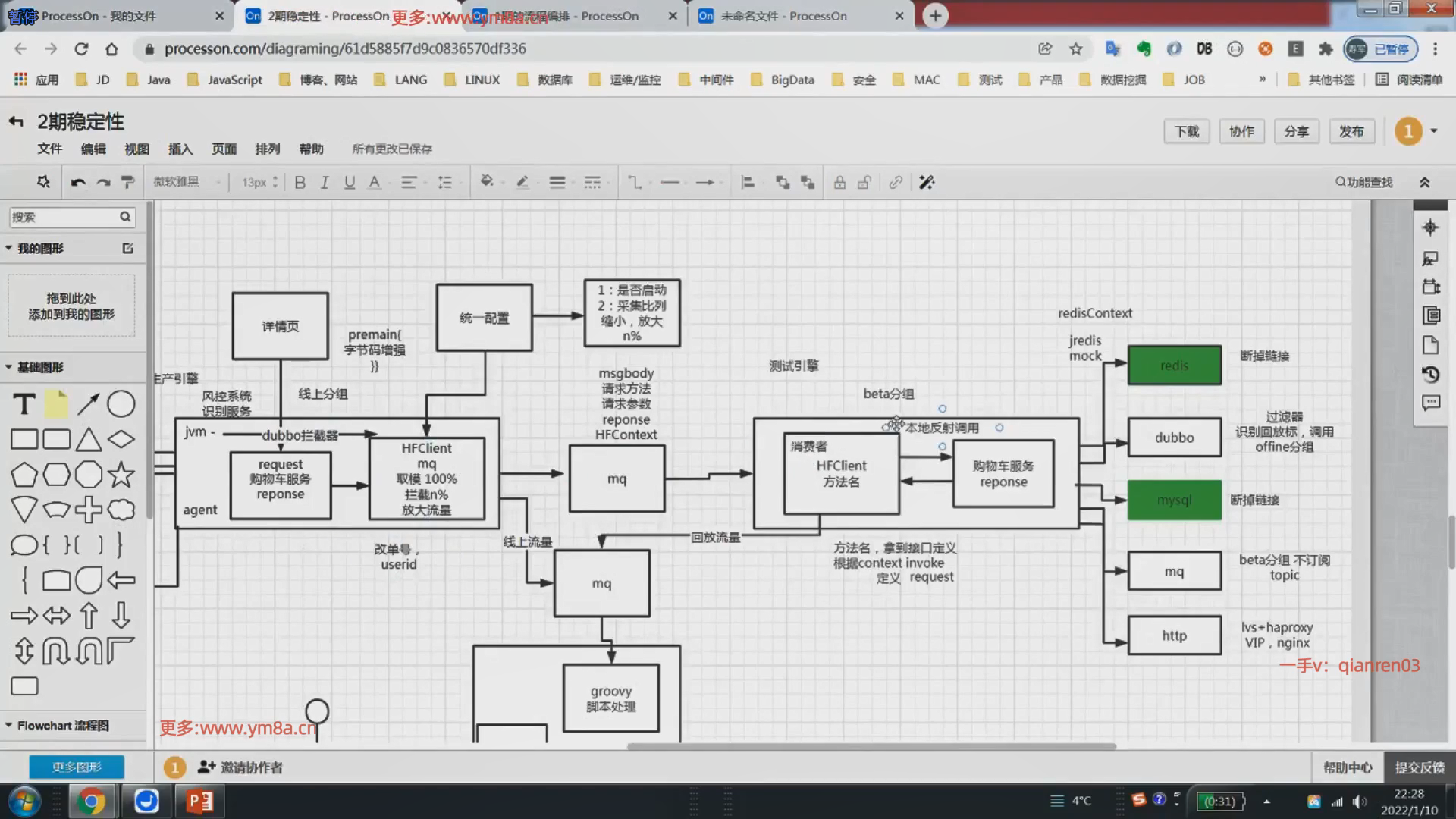1456x819 pixels.
Task: Toggle italic text formatting
Action: pos(325,182)
